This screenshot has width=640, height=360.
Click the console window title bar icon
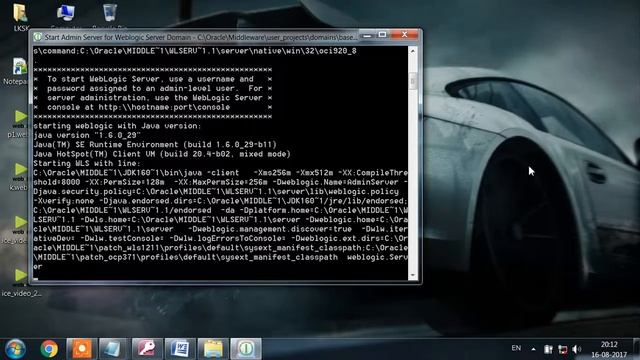pyautogui.click(x=38, y=37)
